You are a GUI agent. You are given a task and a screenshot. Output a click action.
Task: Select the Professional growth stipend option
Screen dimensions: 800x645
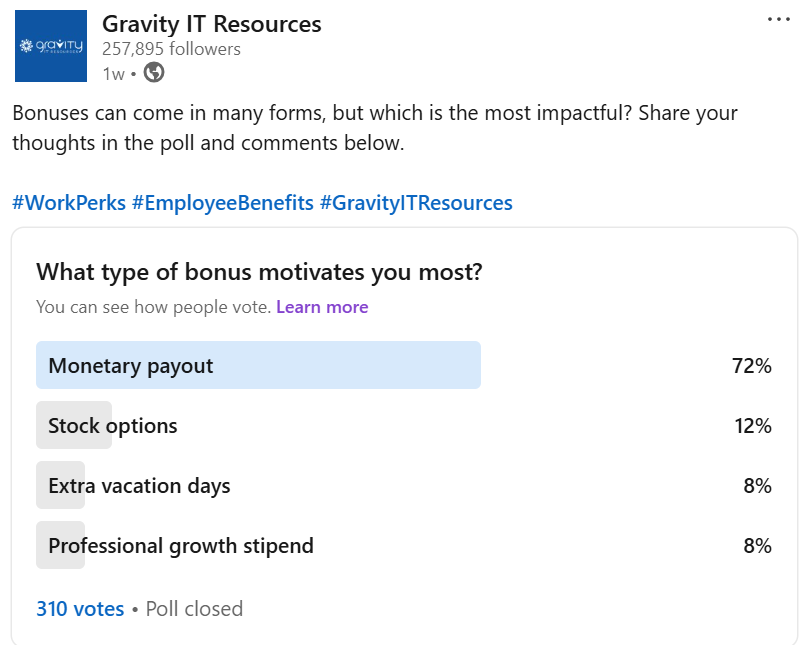[404, 545]
